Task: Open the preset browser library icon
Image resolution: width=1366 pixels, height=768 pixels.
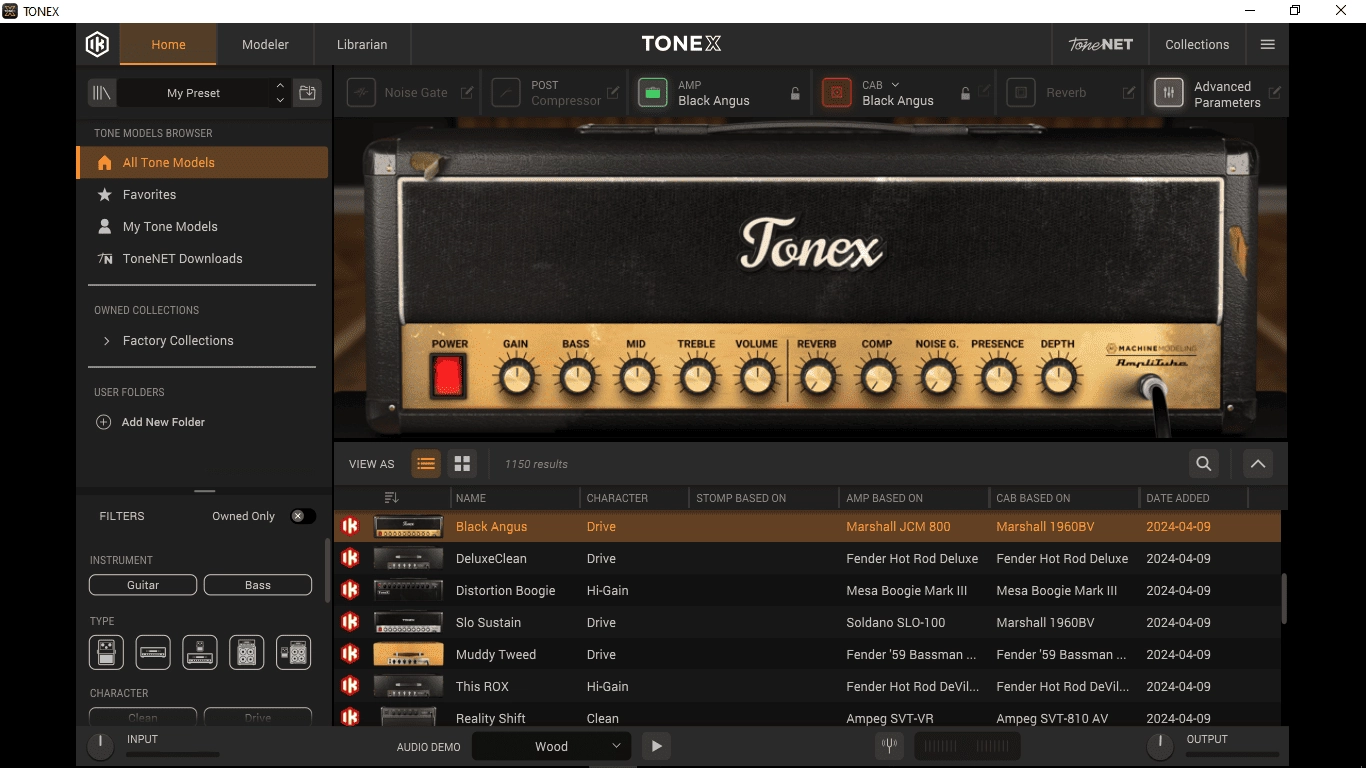Action: point(101,93)
